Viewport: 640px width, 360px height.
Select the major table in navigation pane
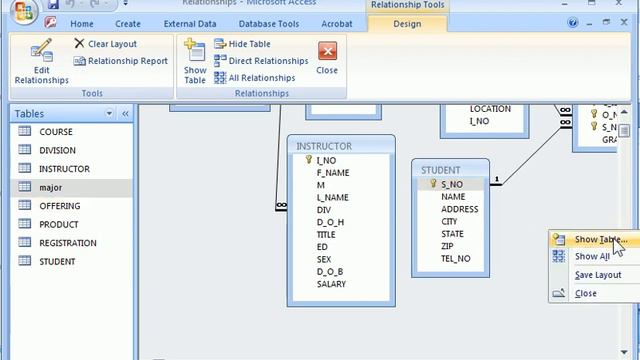(71, 187)
